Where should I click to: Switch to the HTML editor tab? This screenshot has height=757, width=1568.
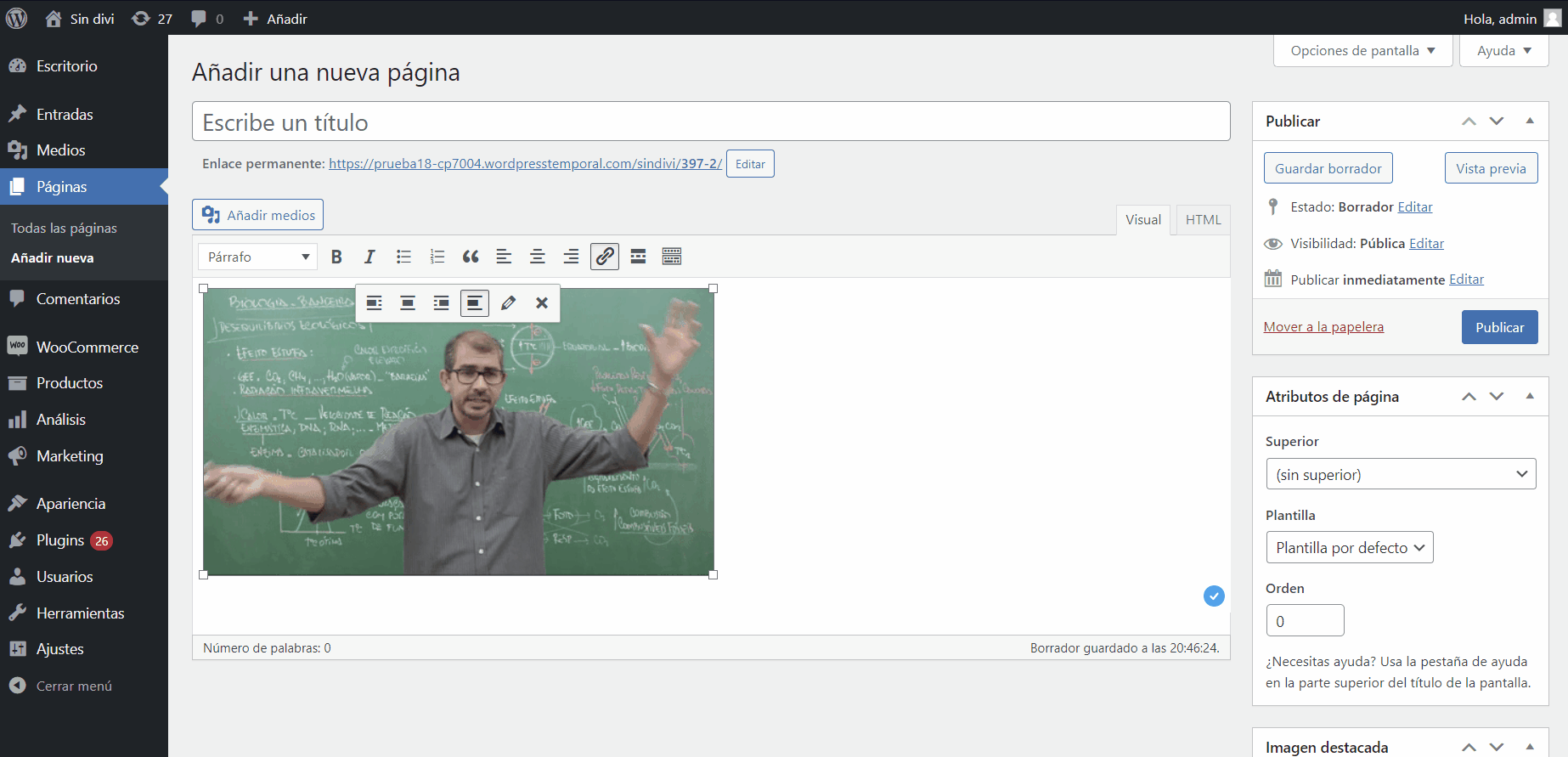click(x=1203, y=220)
